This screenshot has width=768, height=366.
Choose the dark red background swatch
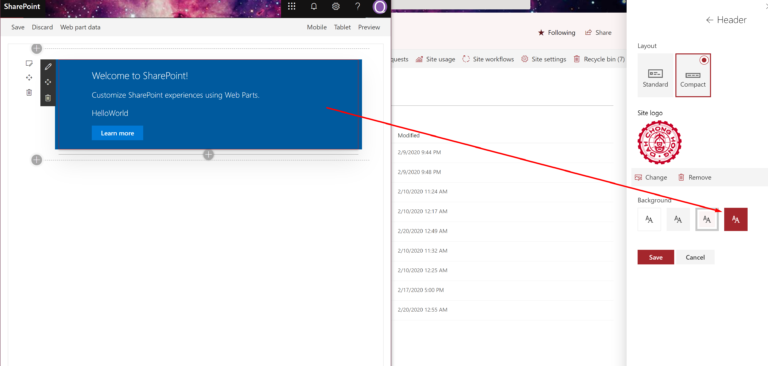click(x=736, y=220)
